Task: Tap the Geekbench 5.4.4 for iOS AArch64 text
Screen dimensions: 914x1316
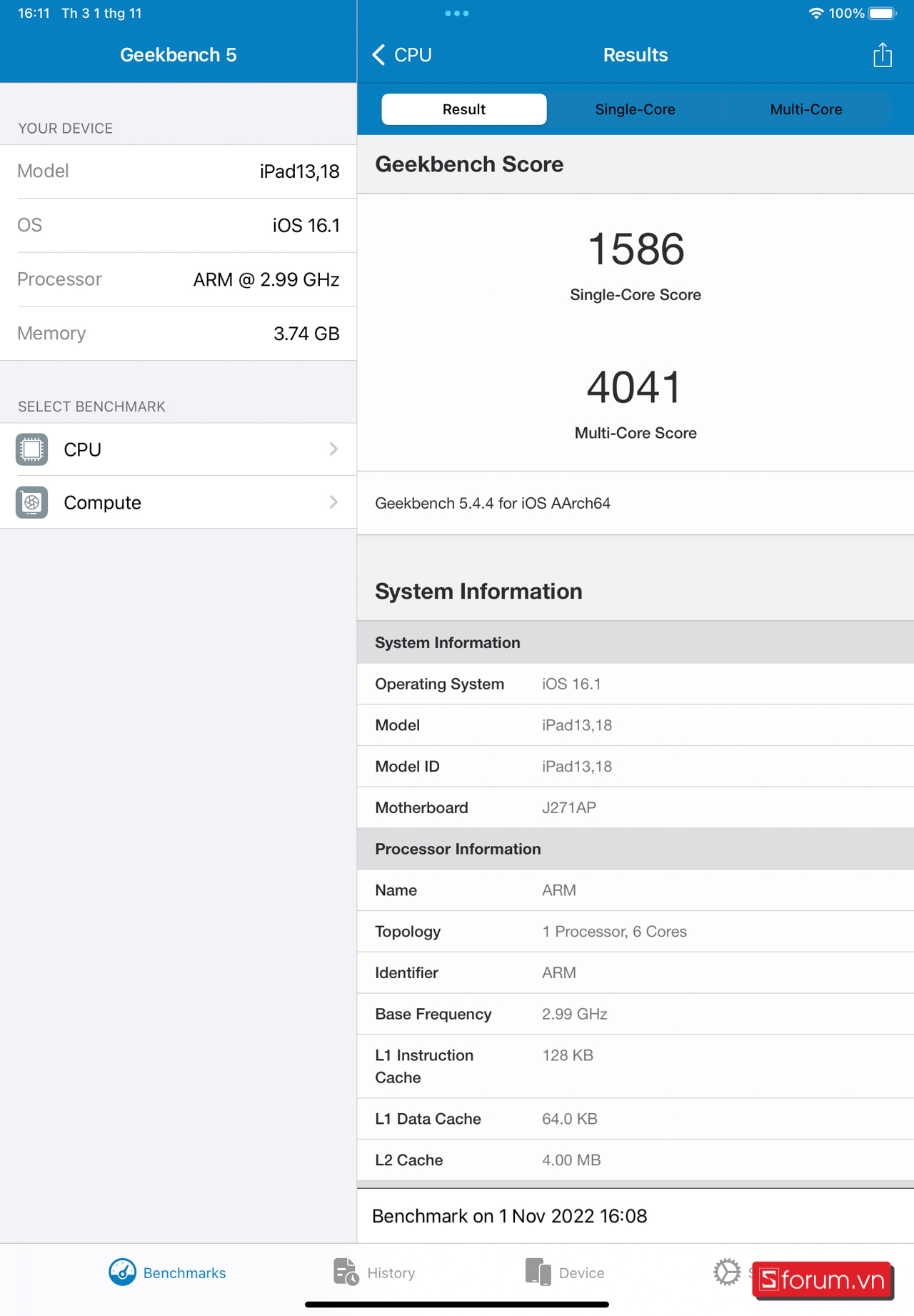Action: coord(493,503)
